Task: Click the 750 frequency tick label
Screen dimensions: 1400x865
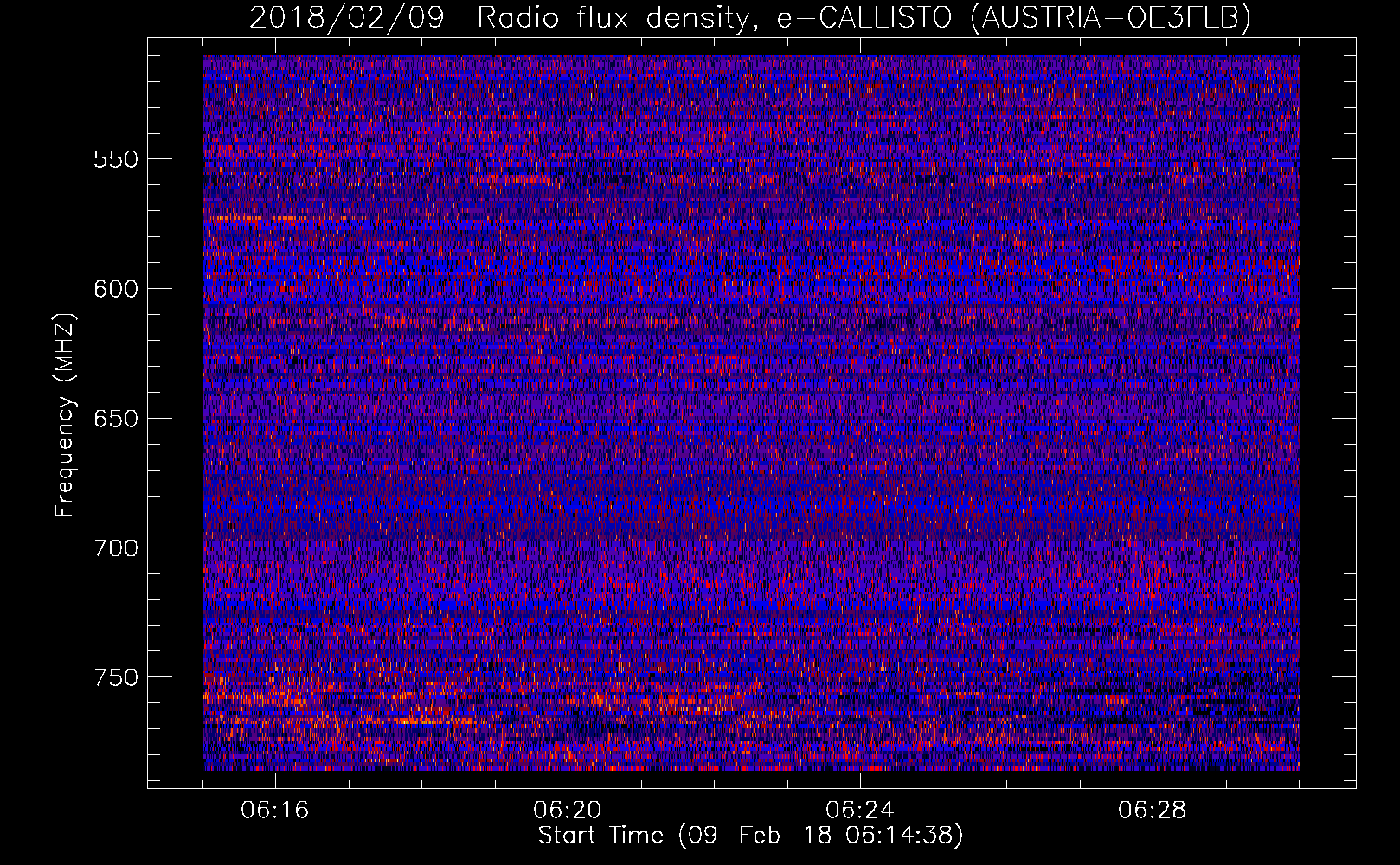Action: click(116, 677)
